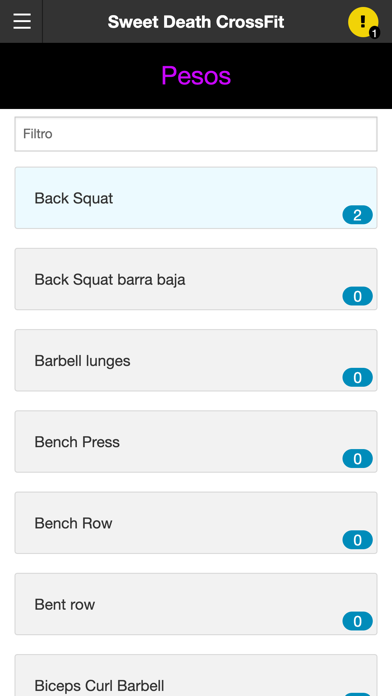Click the Bent row count badge

click(357, 621)
